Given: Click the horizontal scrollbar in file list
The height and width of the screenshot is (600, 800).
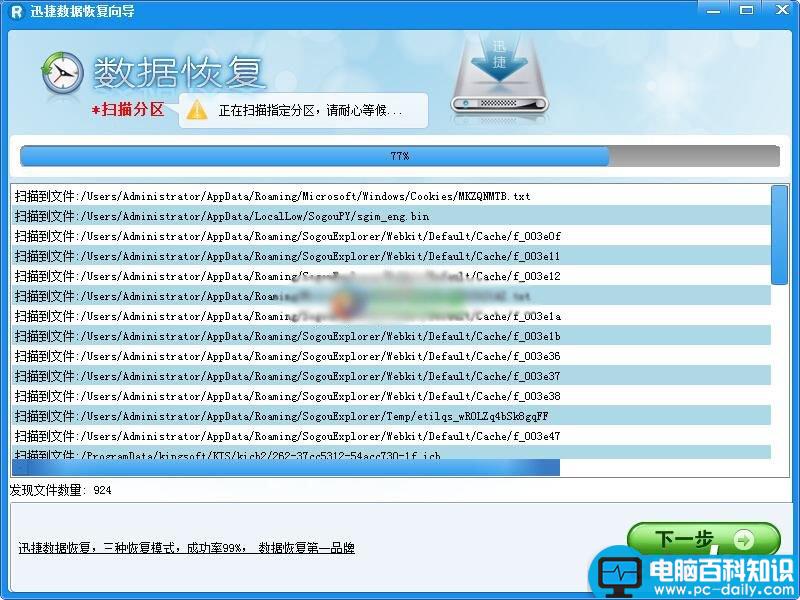Looking at the screenshot, I should (x=286, y=467).
